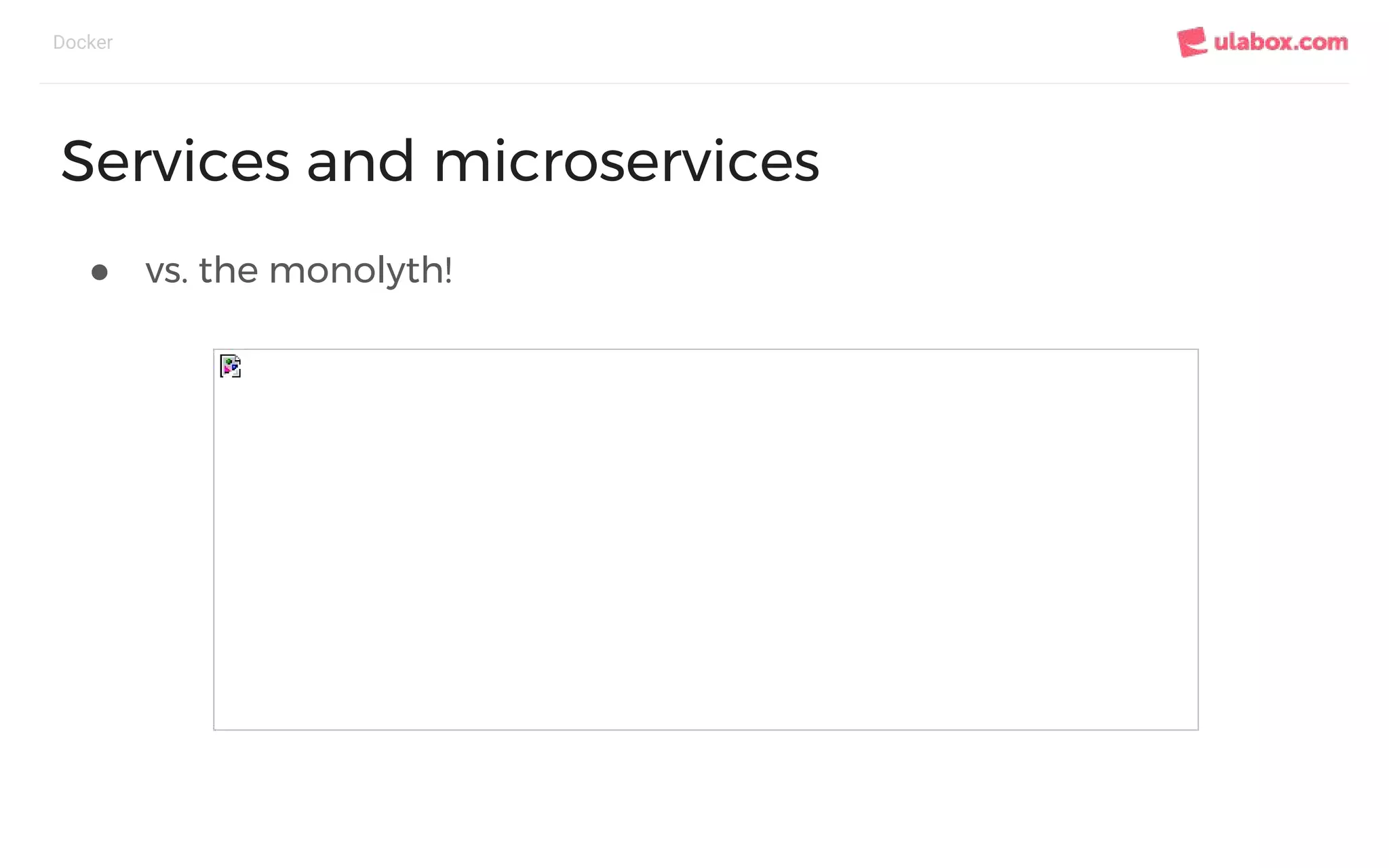Select the bullet point dot

100,272
